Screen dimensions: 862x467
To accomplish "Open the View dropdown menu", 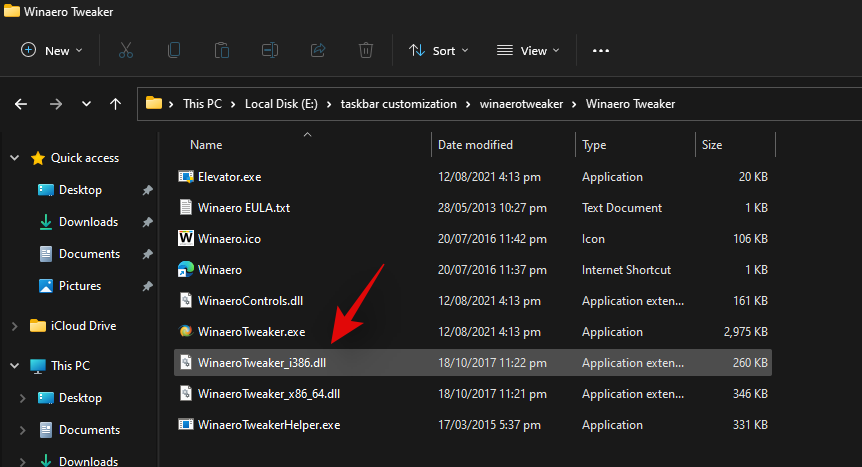I will pyautogui.click(x=528, y=50).
